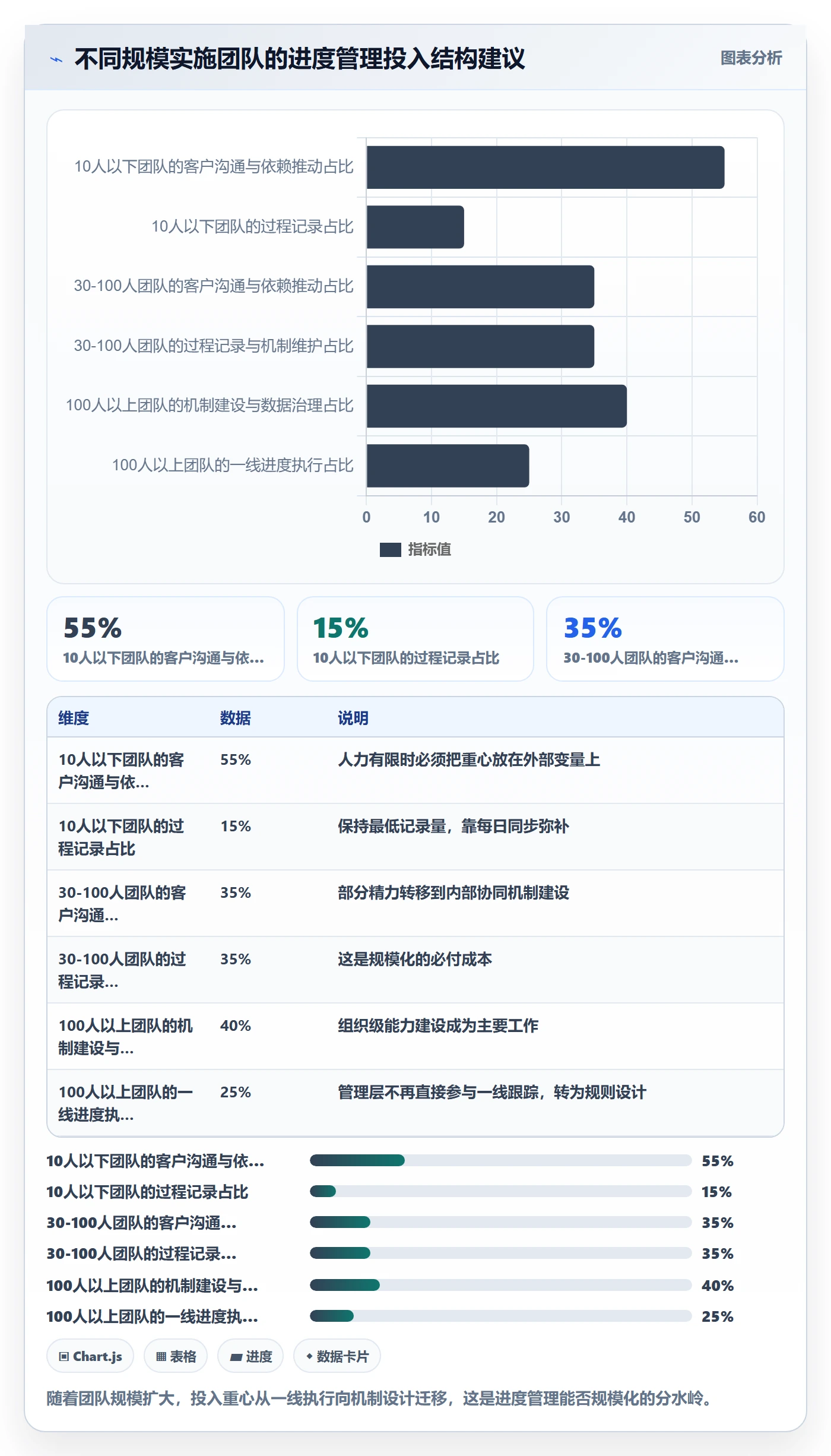Click the 数据 column header
831x1456 pixels.
pyautogui.click(x=236, y=718)
